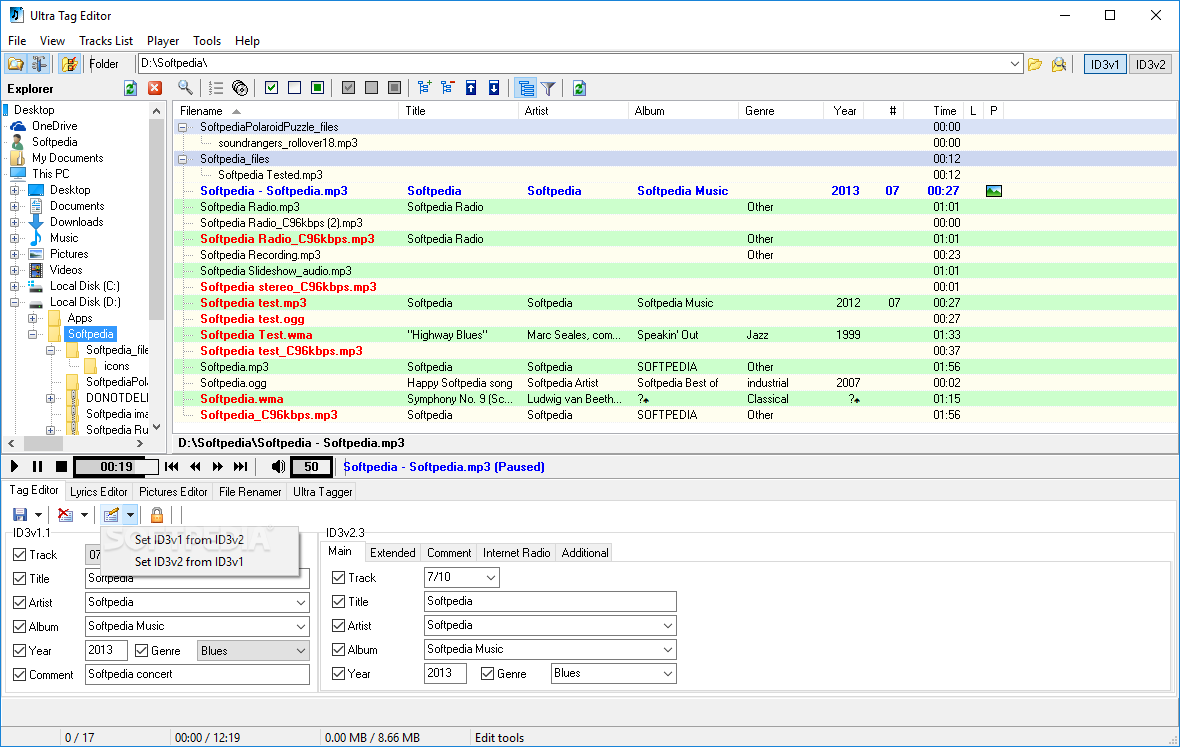
Task: Expand all tree nodes with plus icon
Action: (424, 88)
